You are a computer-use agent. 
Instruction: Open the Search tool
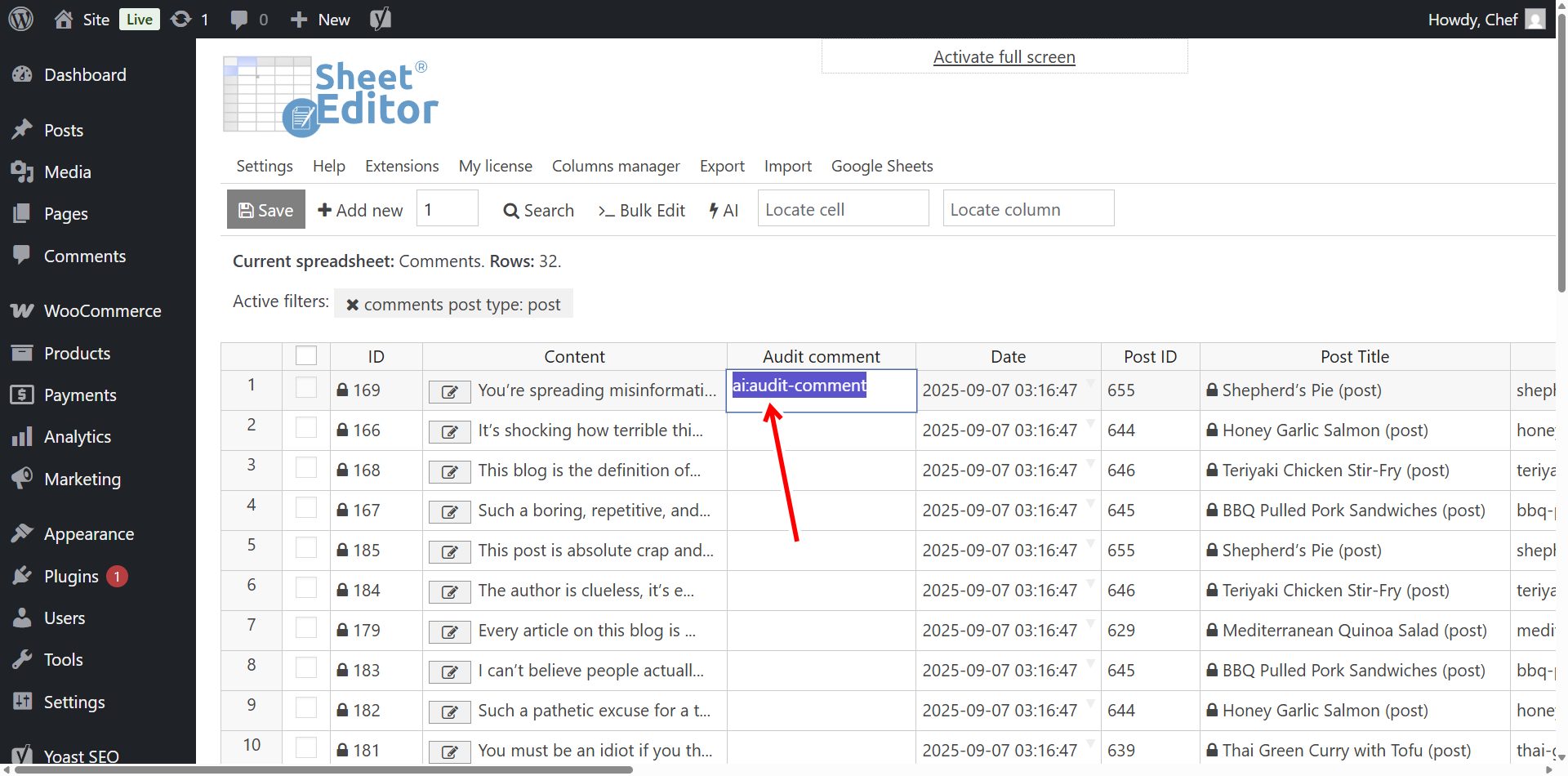(539, 210)
